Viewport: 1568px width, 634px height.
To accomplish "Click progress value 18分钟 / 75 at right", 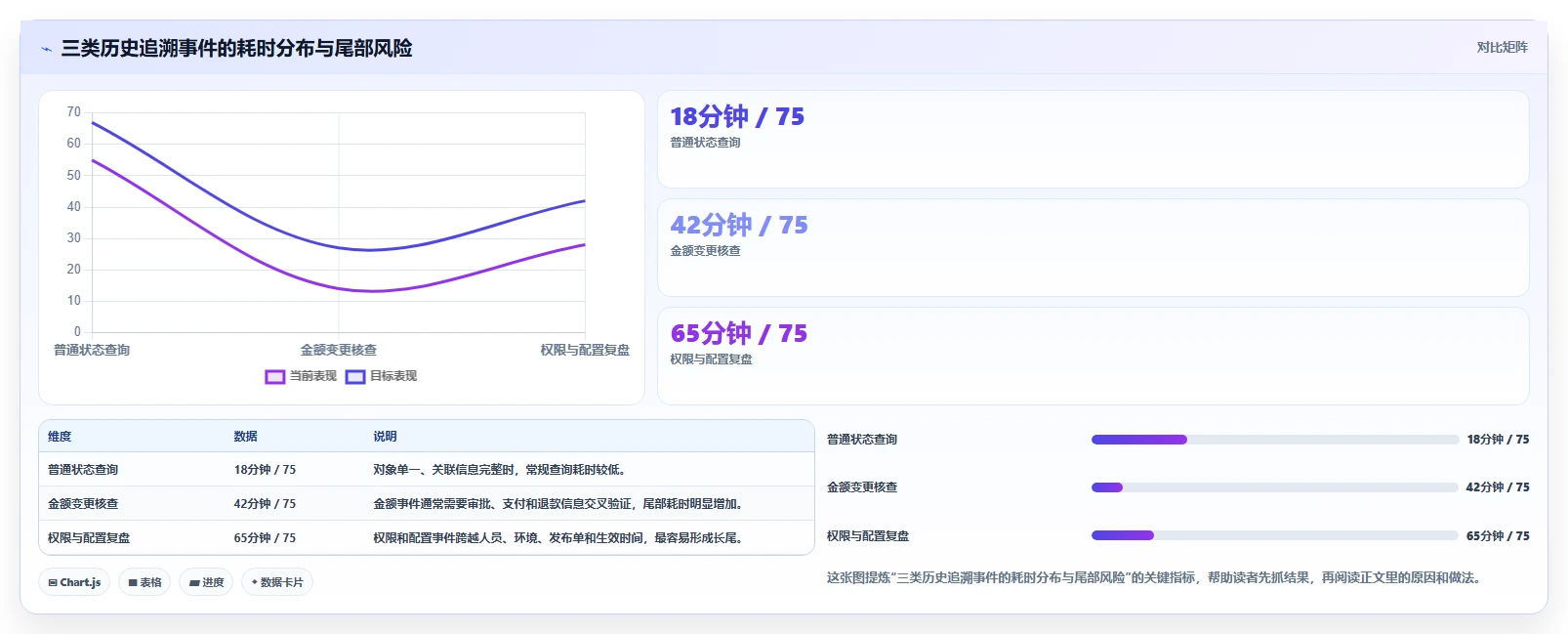I will [1498, 440].
